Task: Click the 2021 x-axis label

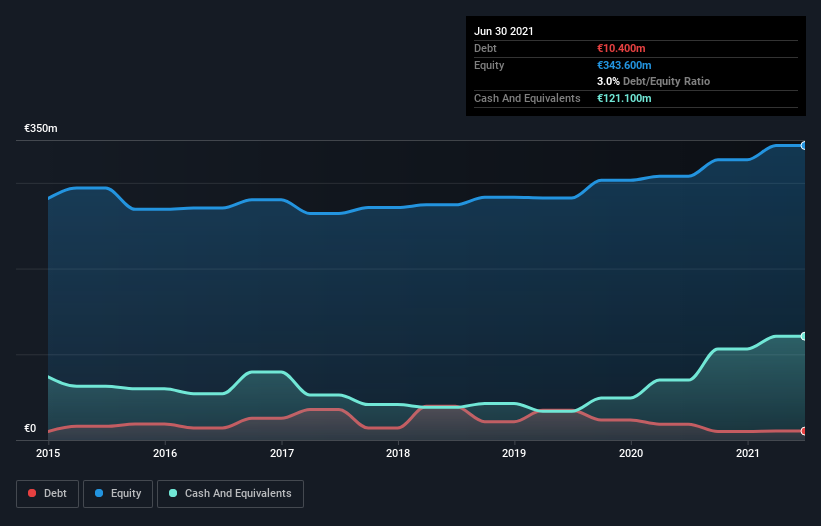Action: tap(748, 453)
